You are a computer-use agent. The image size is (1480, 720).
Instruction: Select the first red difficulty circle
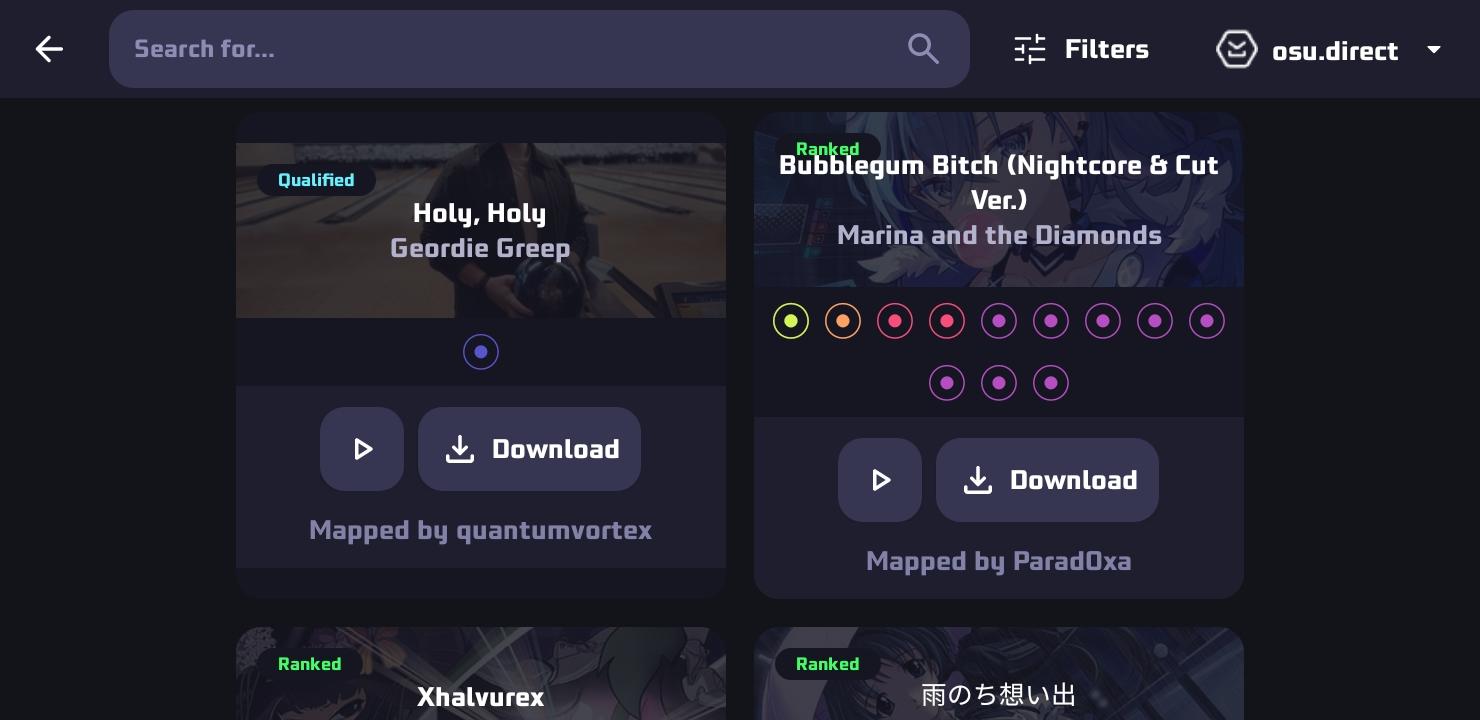(895, 321)
